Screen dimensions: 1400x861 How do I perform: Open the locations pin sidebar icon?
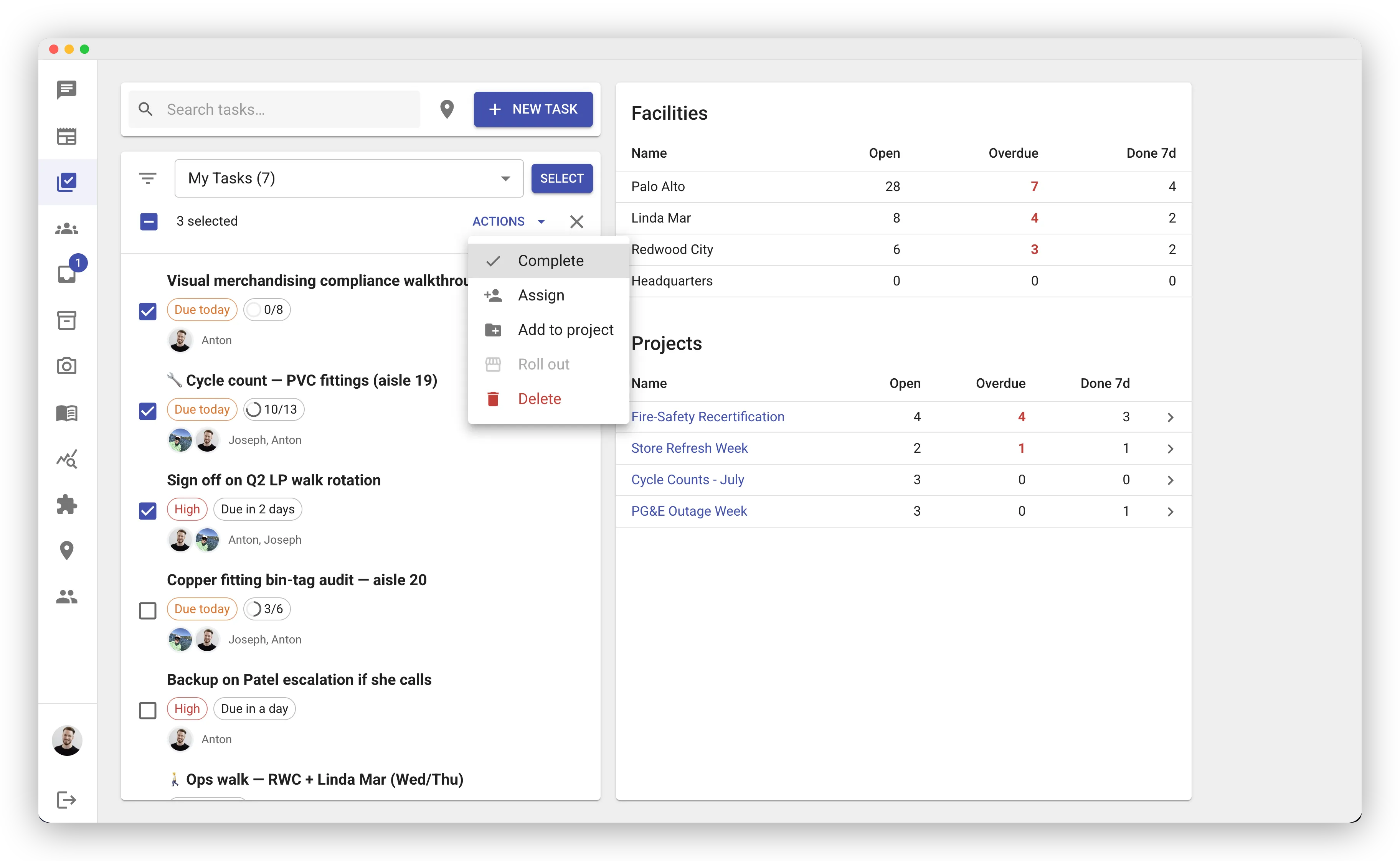point(67,551)
